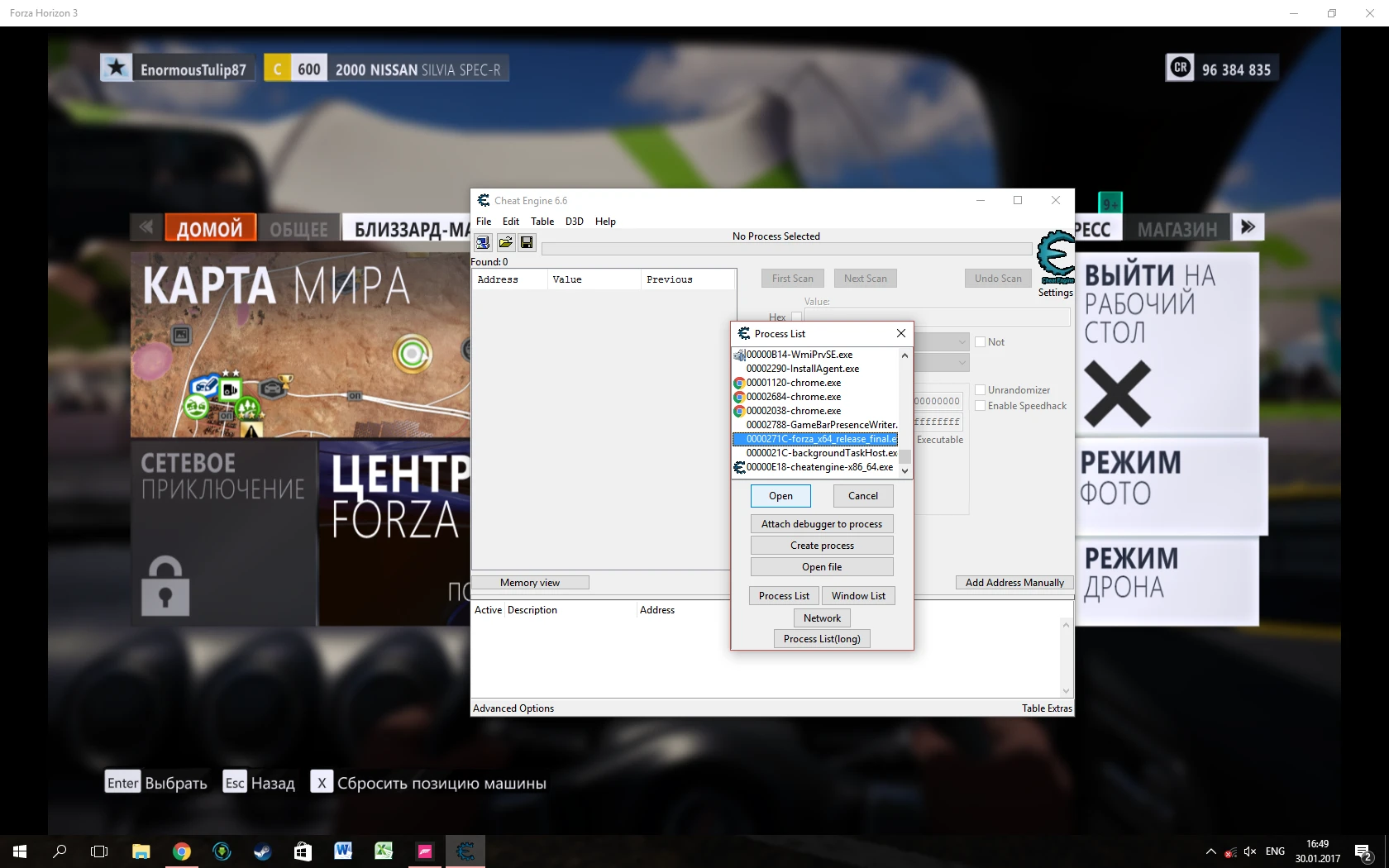Click the Cheat Engine taskbar icon
Image resolution: width=1389 pixels, height=868 pixels.
click(465, 851)
